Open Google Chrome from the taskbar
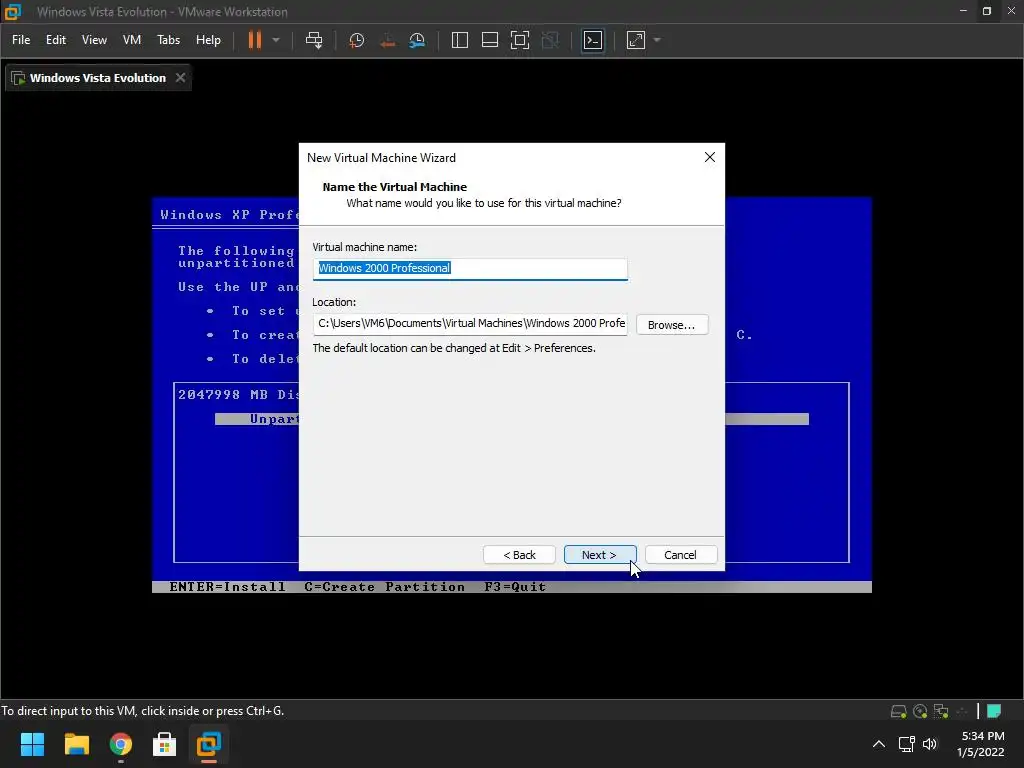Image resolution: width=1024 pixels, height=768 pixels. coord(121,744)
